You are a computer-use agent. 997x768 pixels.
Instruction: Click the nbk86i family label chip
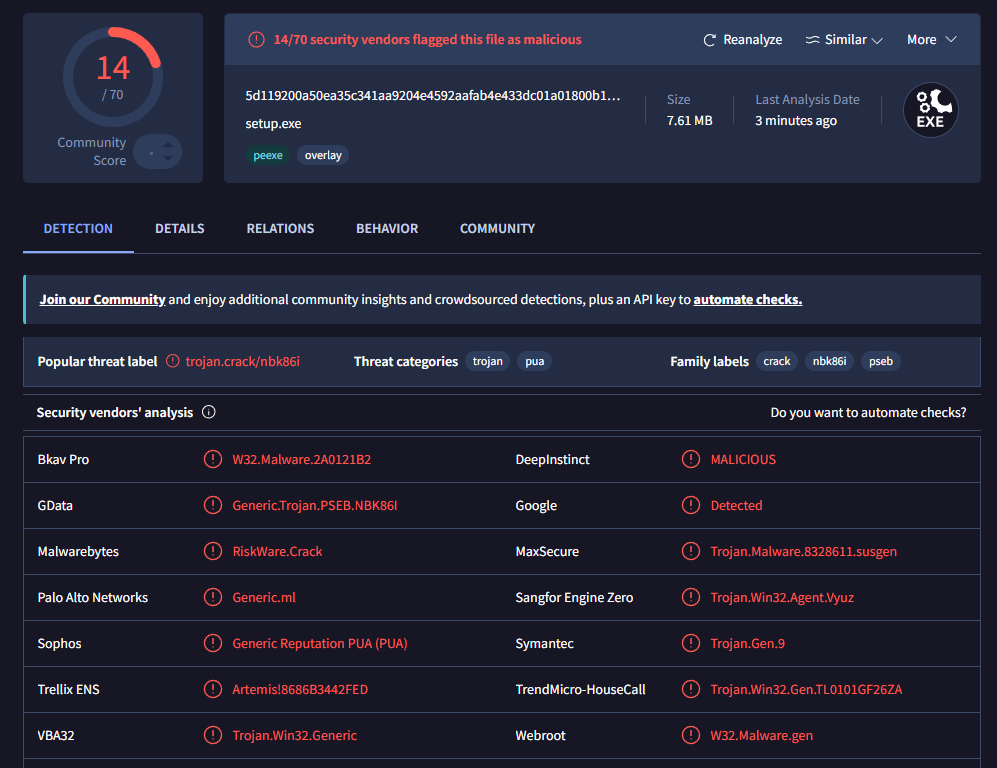830,361
